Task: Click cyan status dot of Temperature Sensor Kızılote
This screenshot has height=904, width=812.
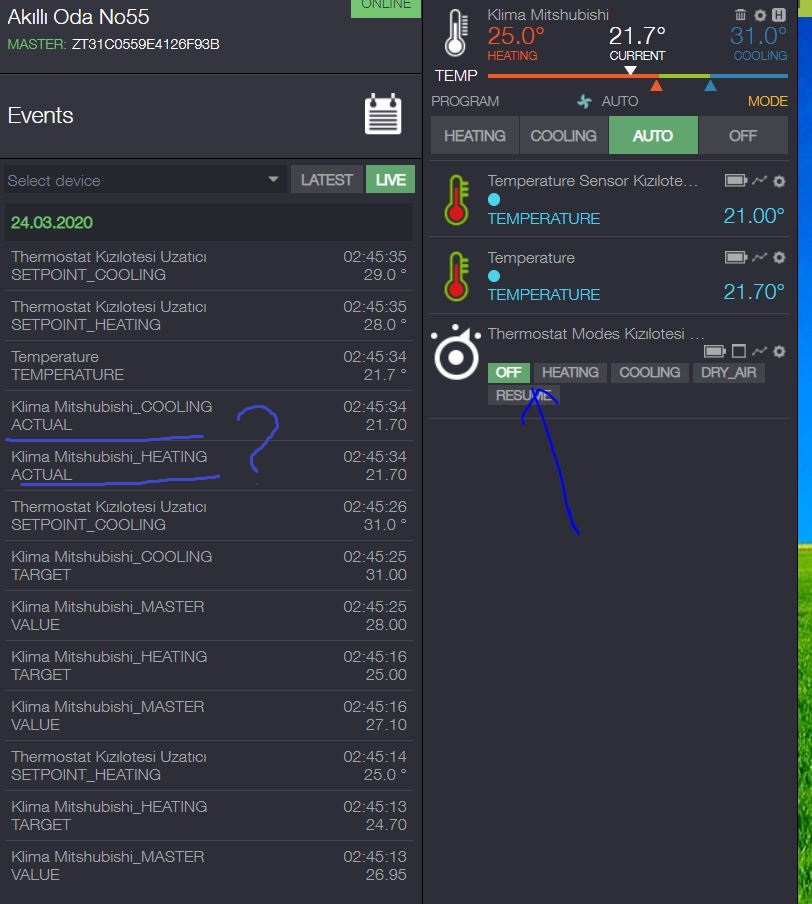Action: [x=494, y=199]
